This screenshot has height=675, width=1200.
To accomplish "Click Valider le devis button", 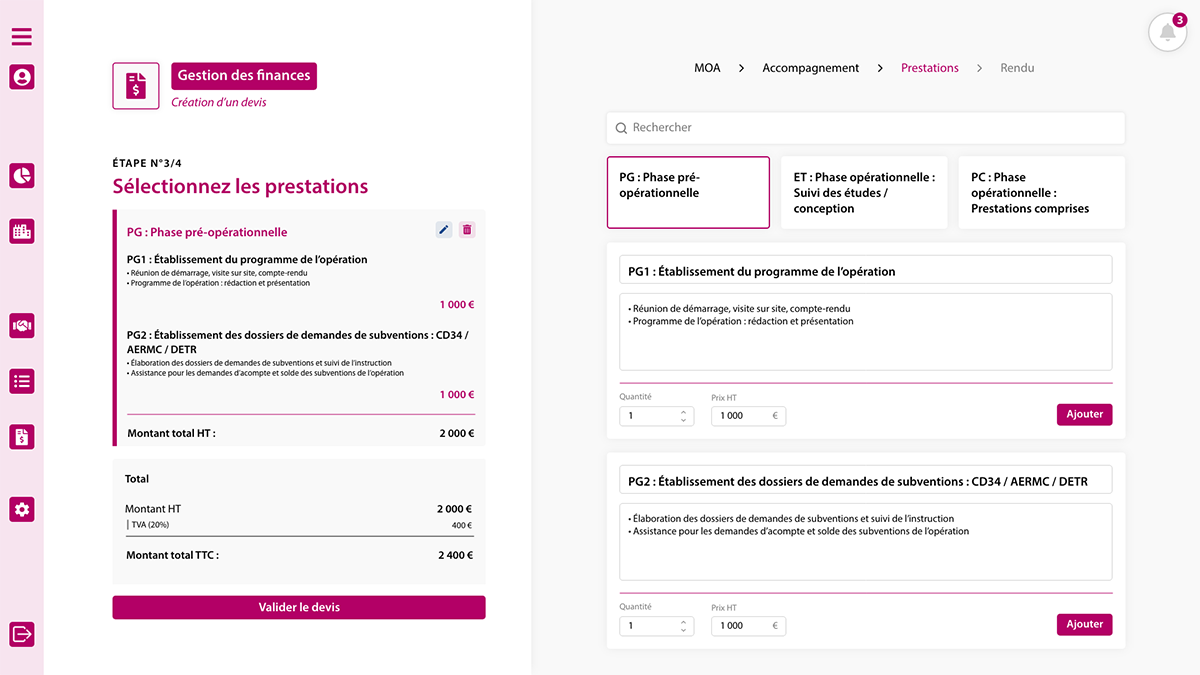I will [x=298, y=607].
